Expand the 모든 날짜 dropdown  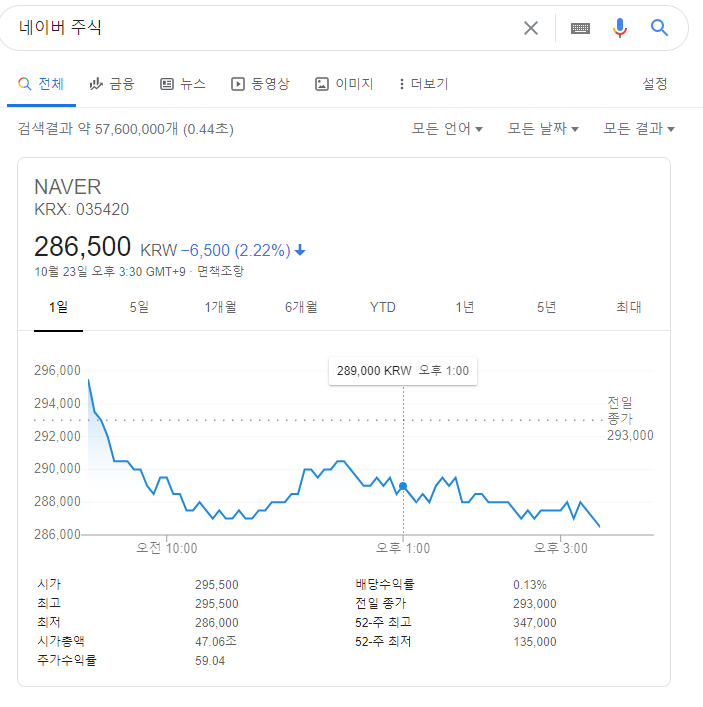pyautogui.click(x=543, y=129)
